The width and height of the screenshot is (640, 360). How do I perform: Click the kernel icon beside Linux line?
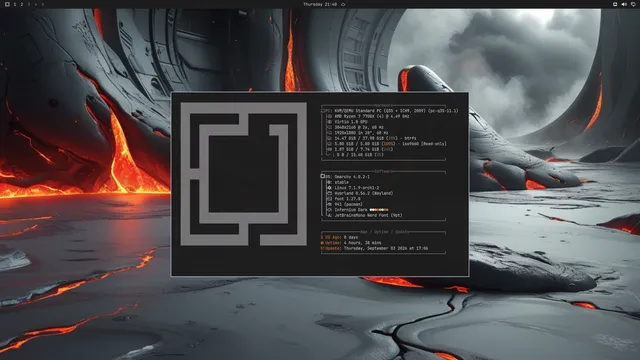(x=330, y=188)
